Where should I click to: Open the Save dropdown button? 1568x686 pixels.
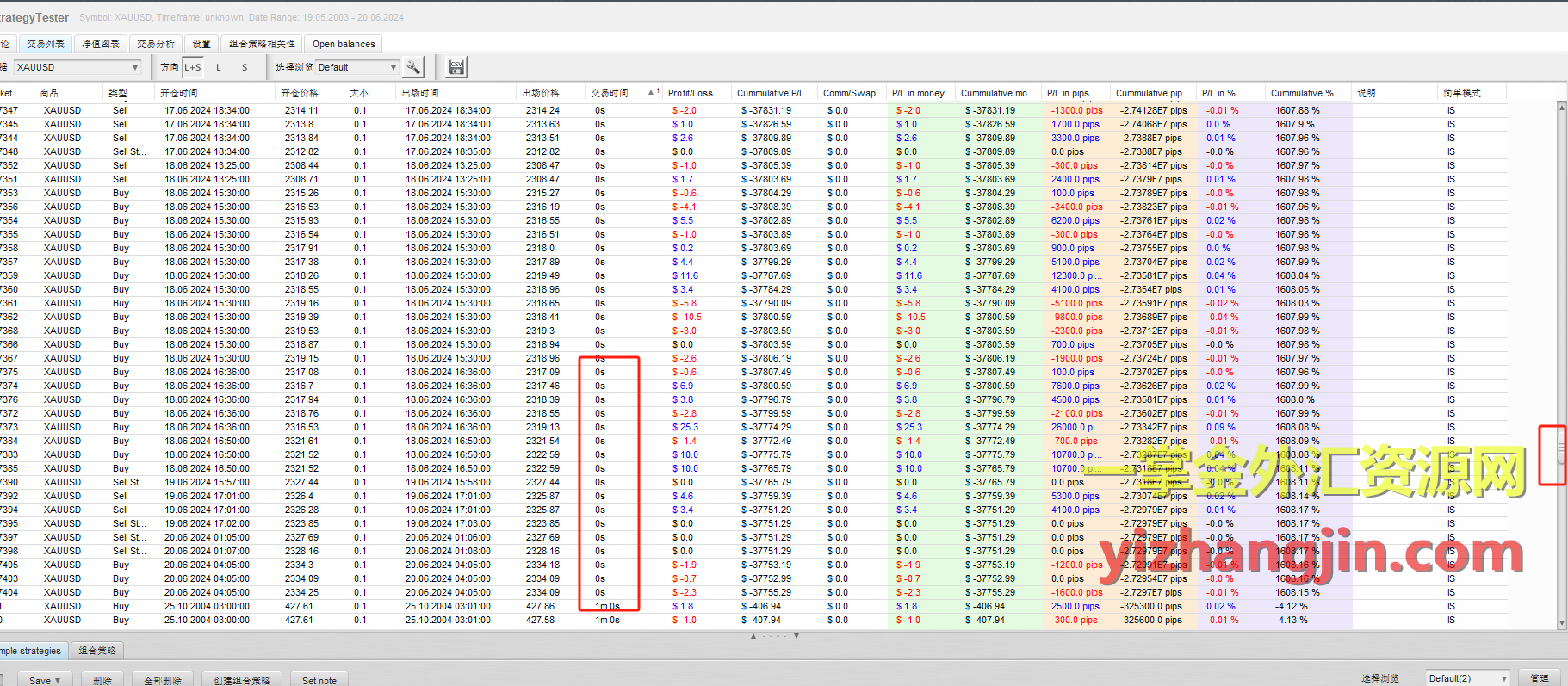point(45,680)
